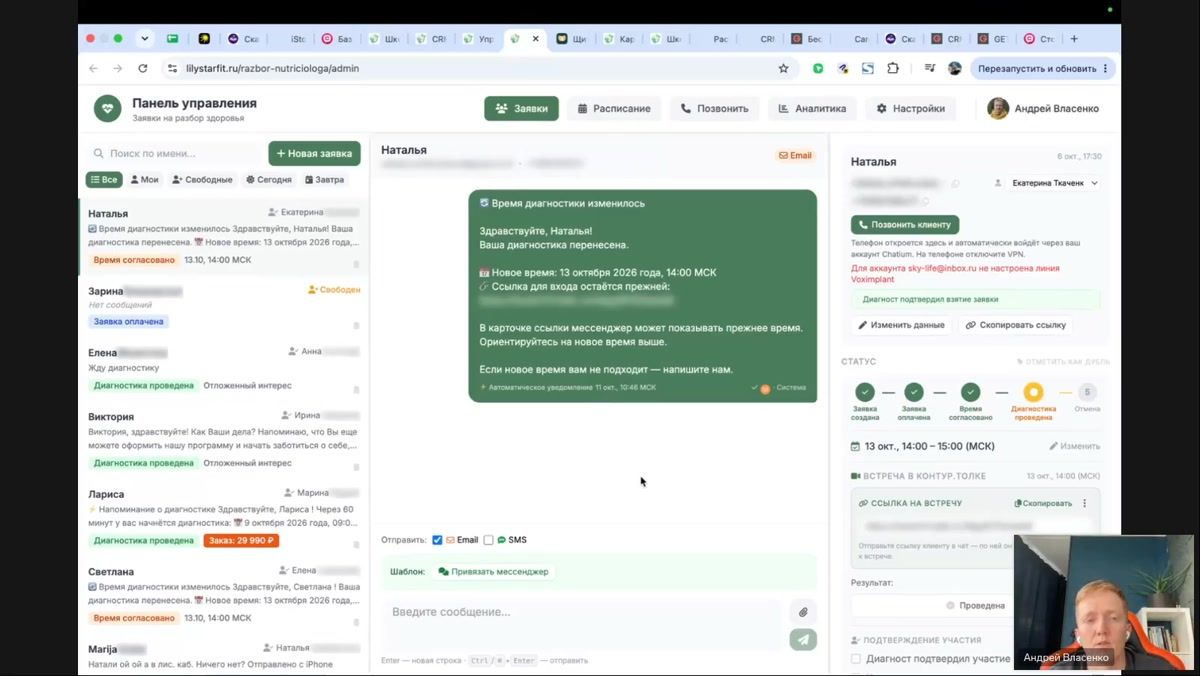The height and width of the screenshot is (676, 1200).
Task: Click Перезапустить и обновить browser button
Action: click(x=1043, y=68)
